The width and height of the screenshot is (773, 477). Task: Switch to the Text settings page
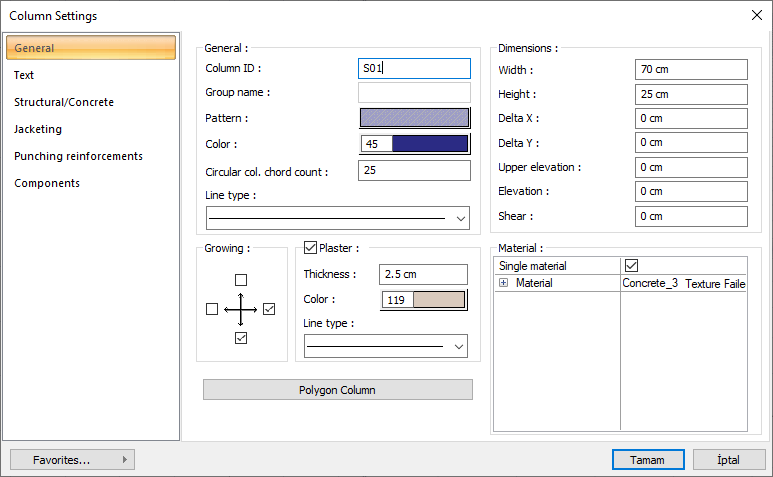pos(24,75)
